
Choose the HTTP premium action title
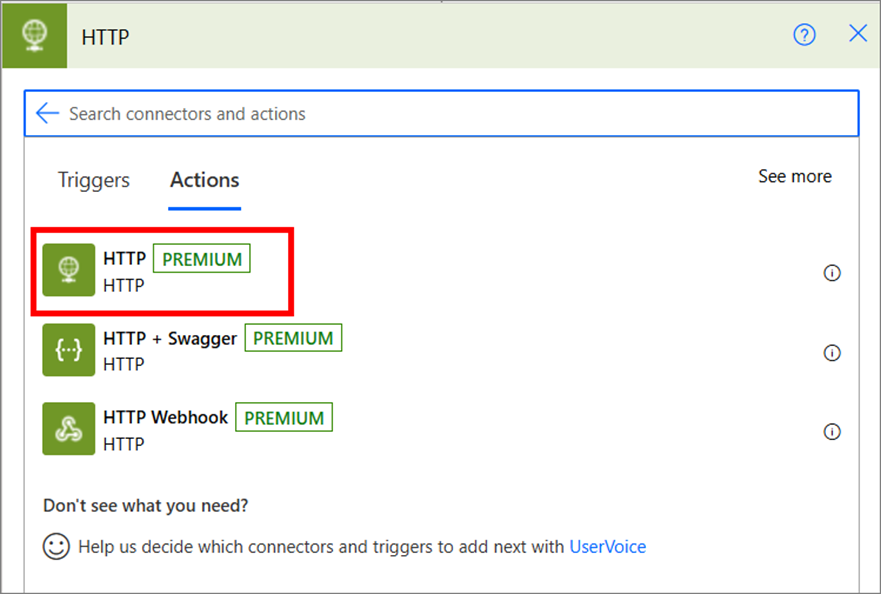124,259
